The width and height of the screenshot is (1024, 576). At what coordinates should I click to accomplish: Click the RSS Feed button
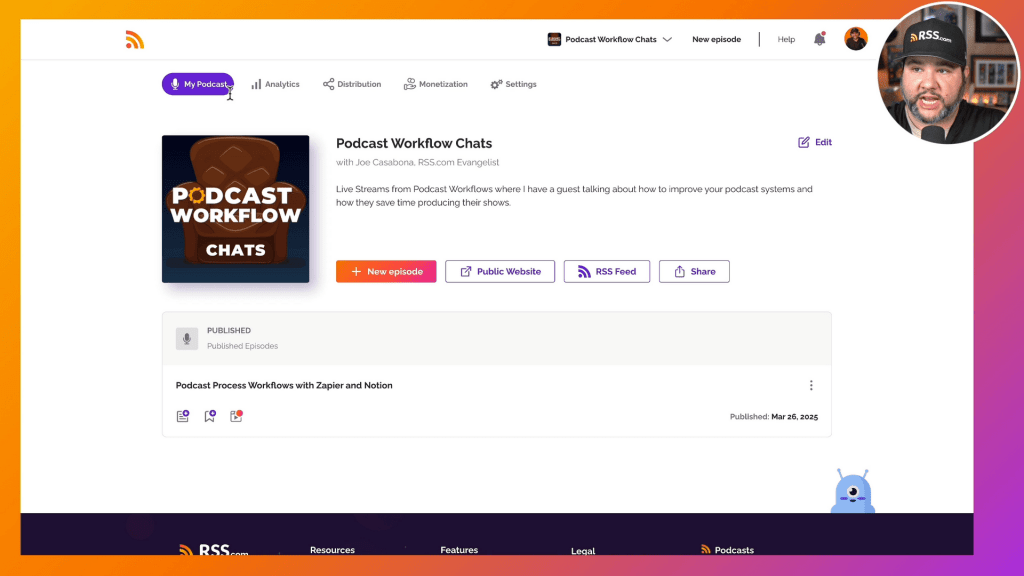607,271
